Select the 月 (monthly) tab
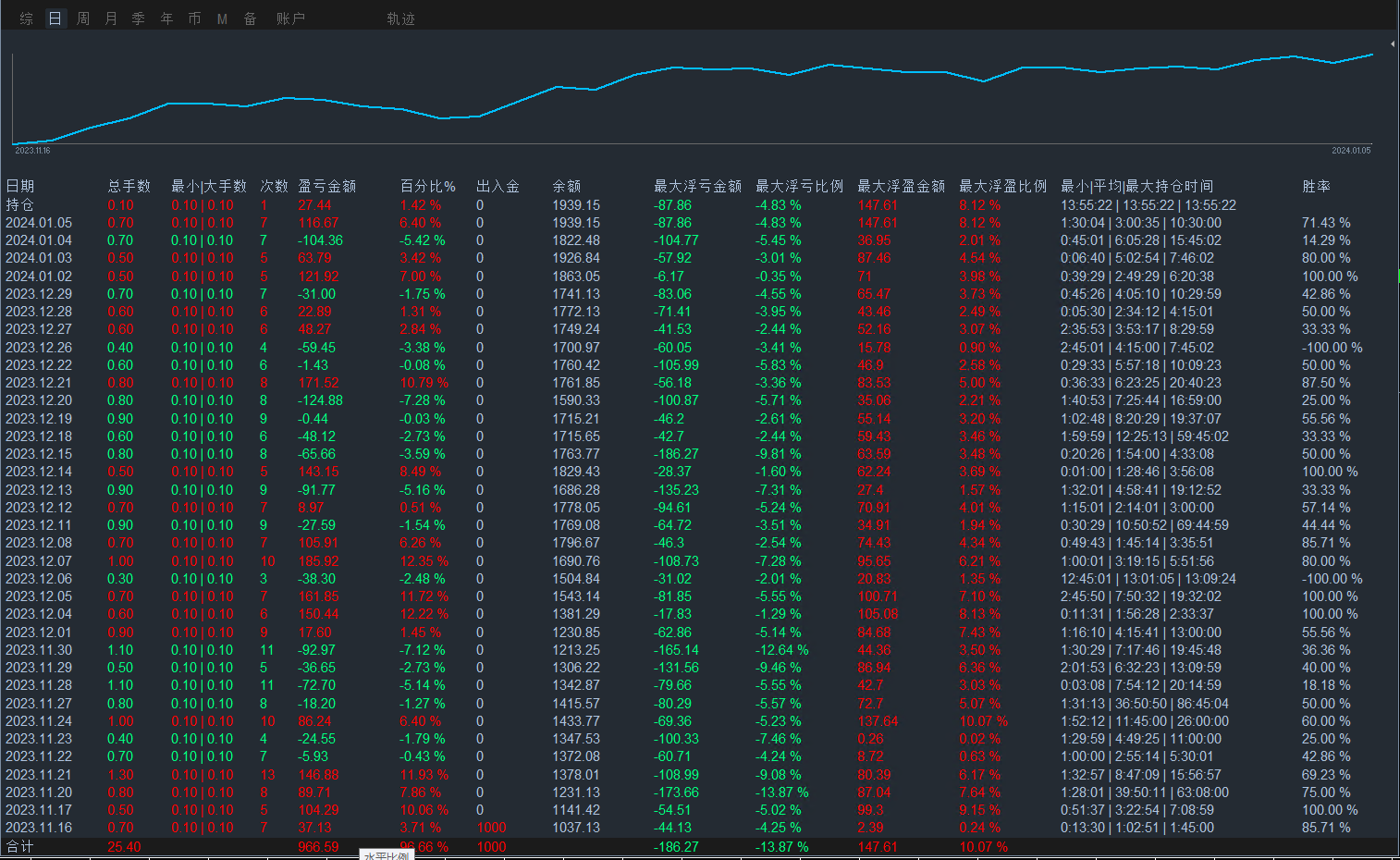Viewport: 1400px width, 860px height. pos(111,18)
